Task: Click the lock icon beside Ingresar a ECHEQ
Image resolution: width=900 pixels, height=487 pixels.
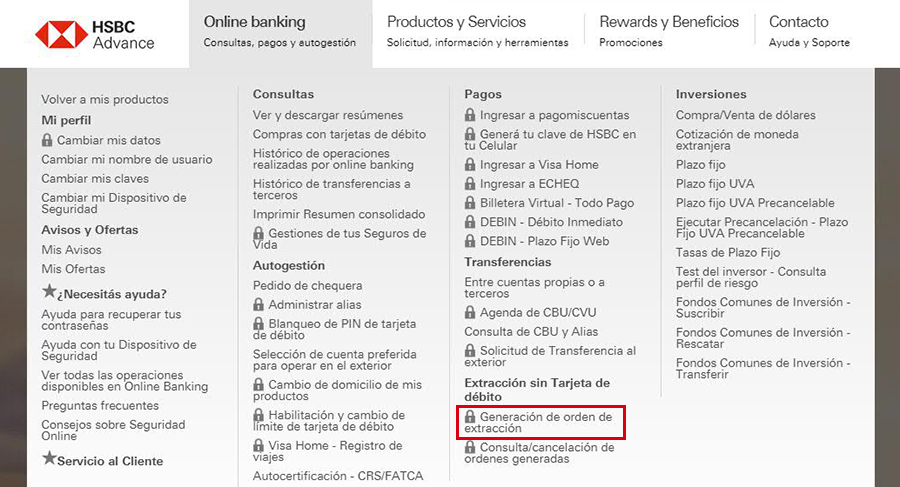Action: [470, 183]
